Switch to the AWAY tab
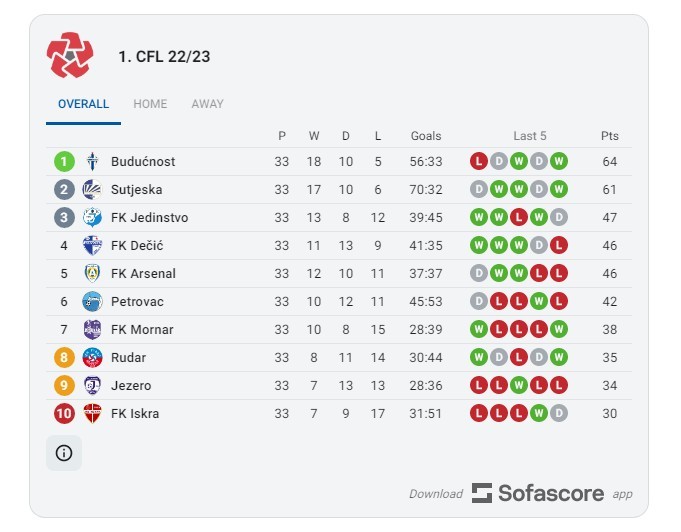 208,104
